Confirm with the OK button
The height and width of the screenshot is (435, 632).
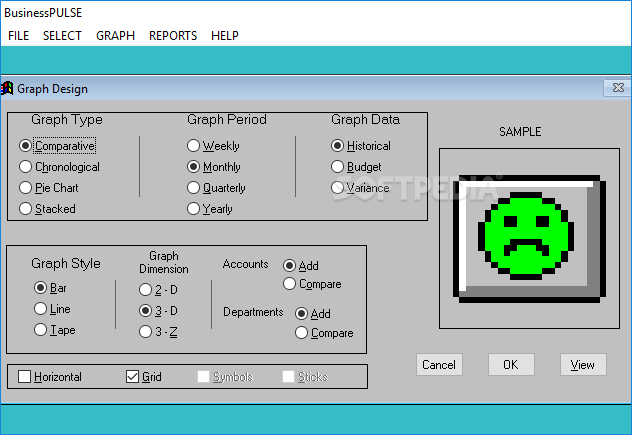[511, 364]
